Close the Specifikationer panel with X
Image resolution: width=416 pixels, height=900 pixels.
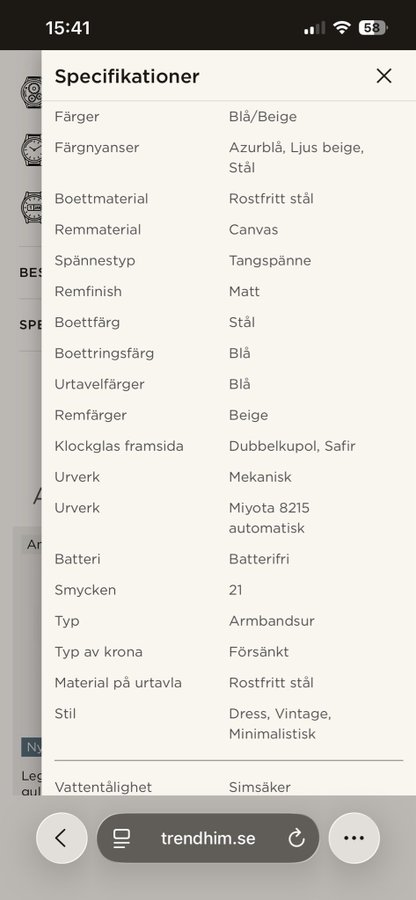[384, 76]
